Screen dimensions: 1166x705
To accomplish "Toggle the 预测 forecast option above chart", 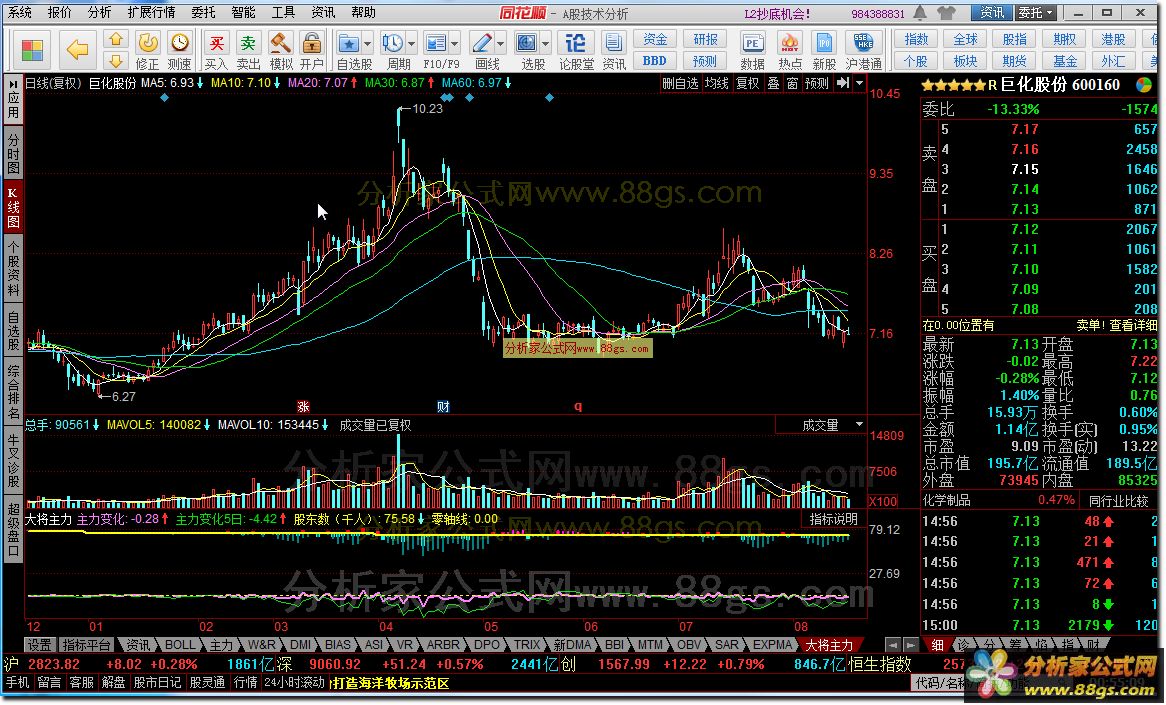I will 816,83.
